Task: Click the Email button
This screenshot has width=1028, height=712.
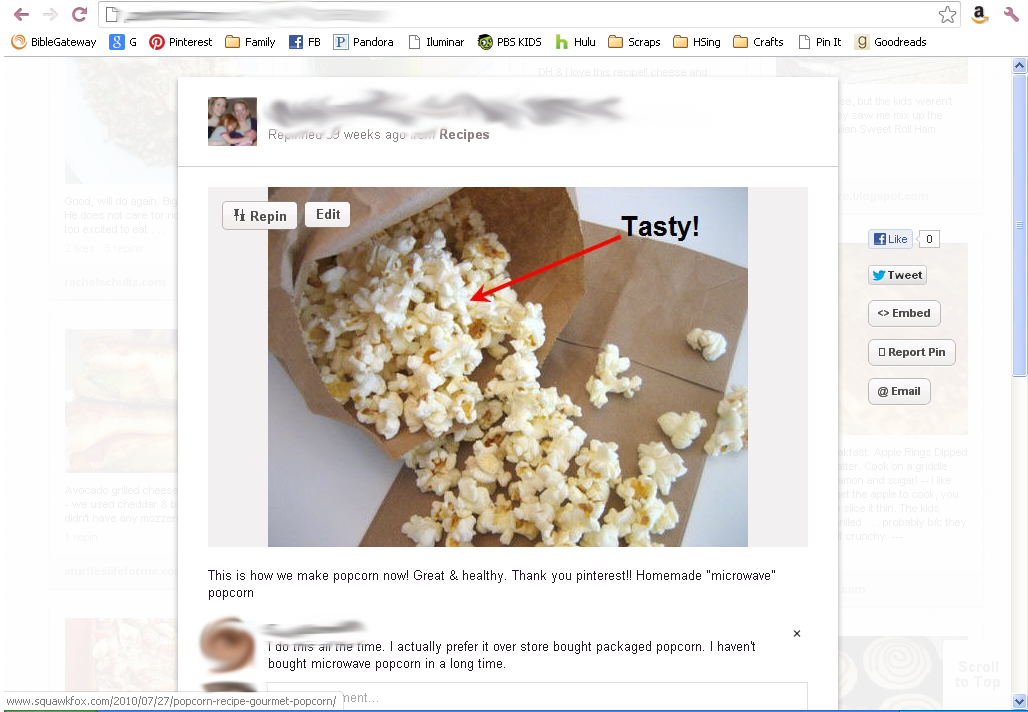Action: tap(899, 391)
